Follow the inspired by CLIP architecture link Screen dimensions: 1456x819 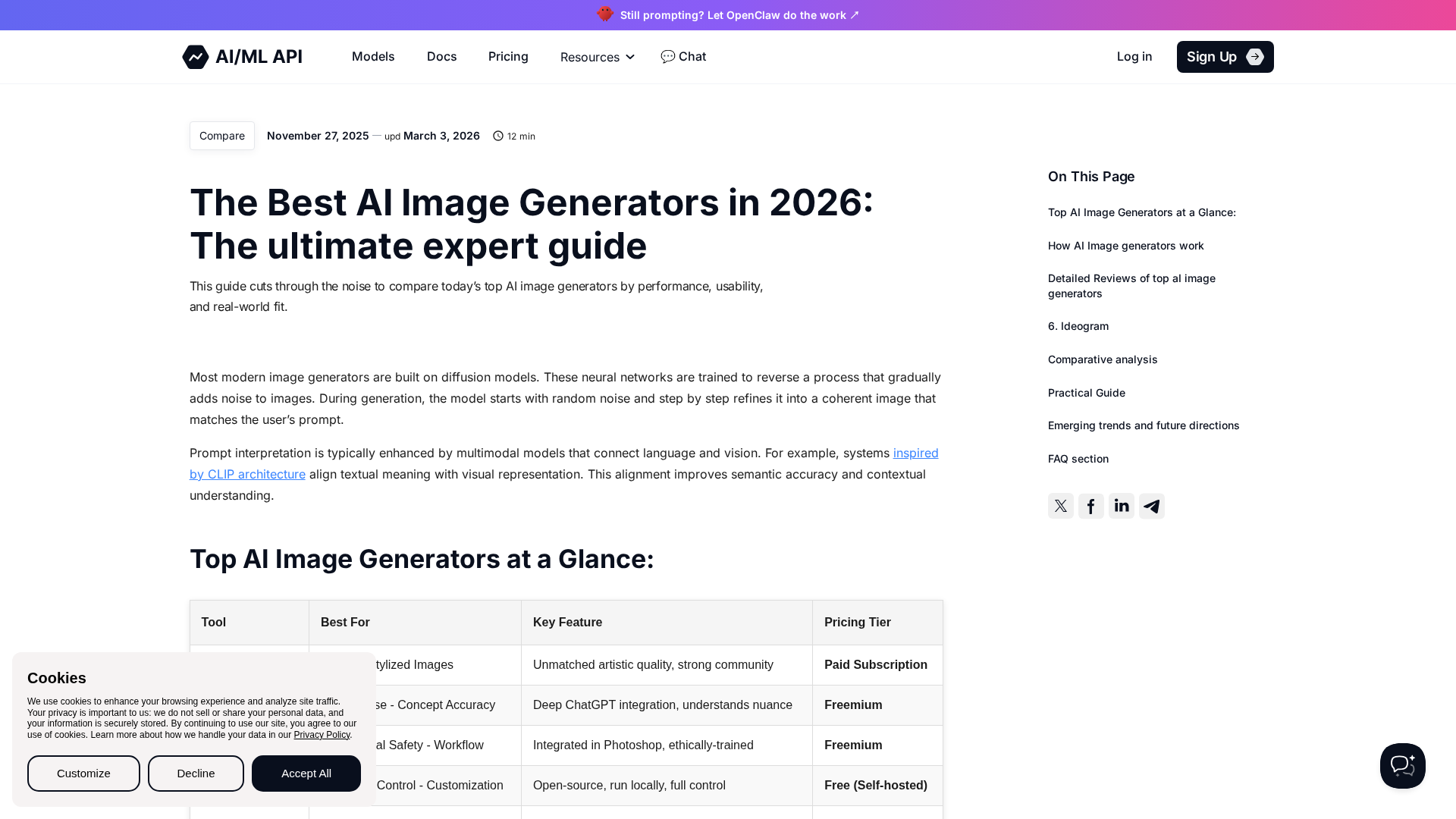tap(247, 475)
